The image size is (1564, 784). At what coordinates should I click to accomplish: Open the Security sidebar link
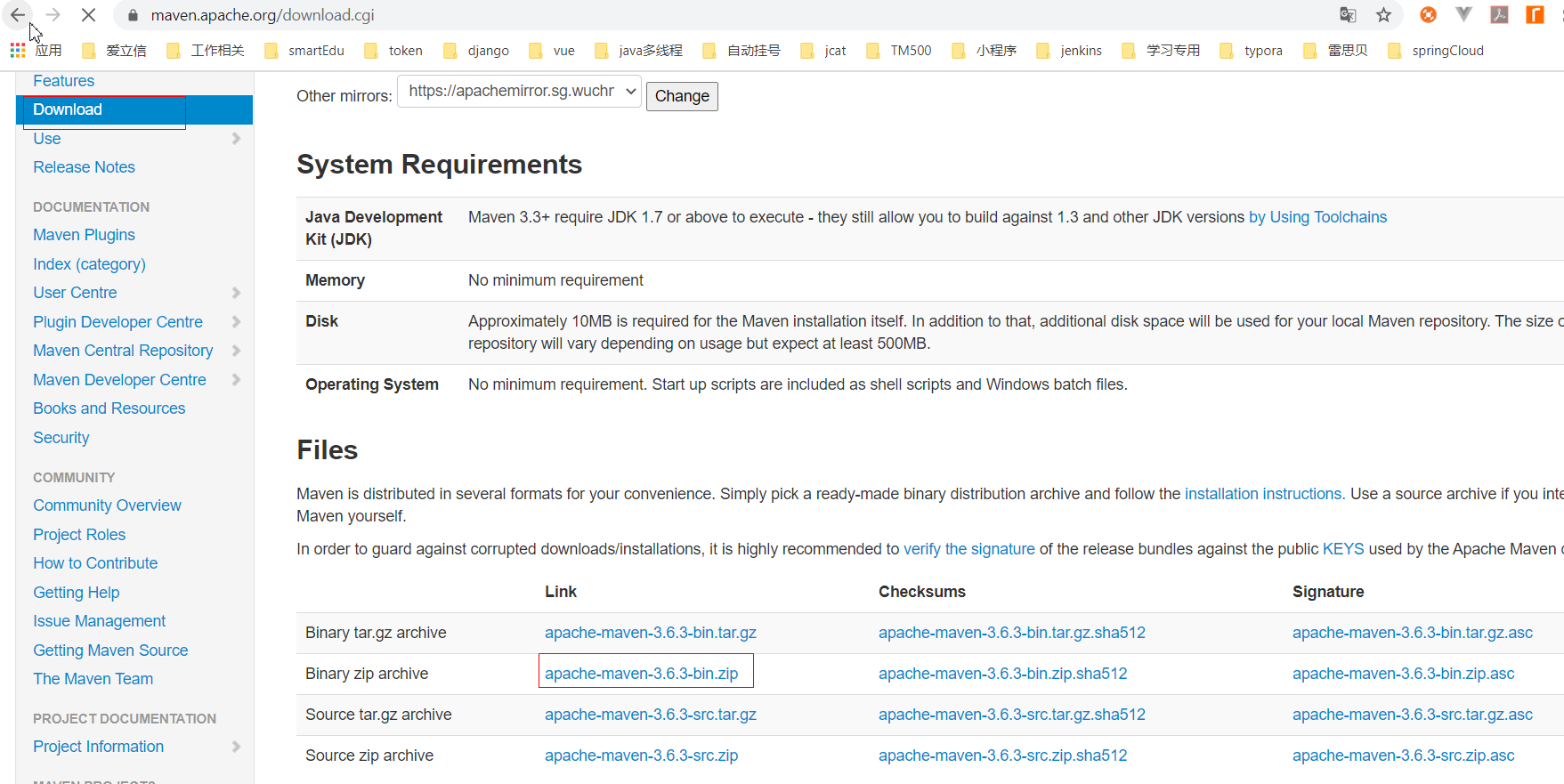point(61,438)
